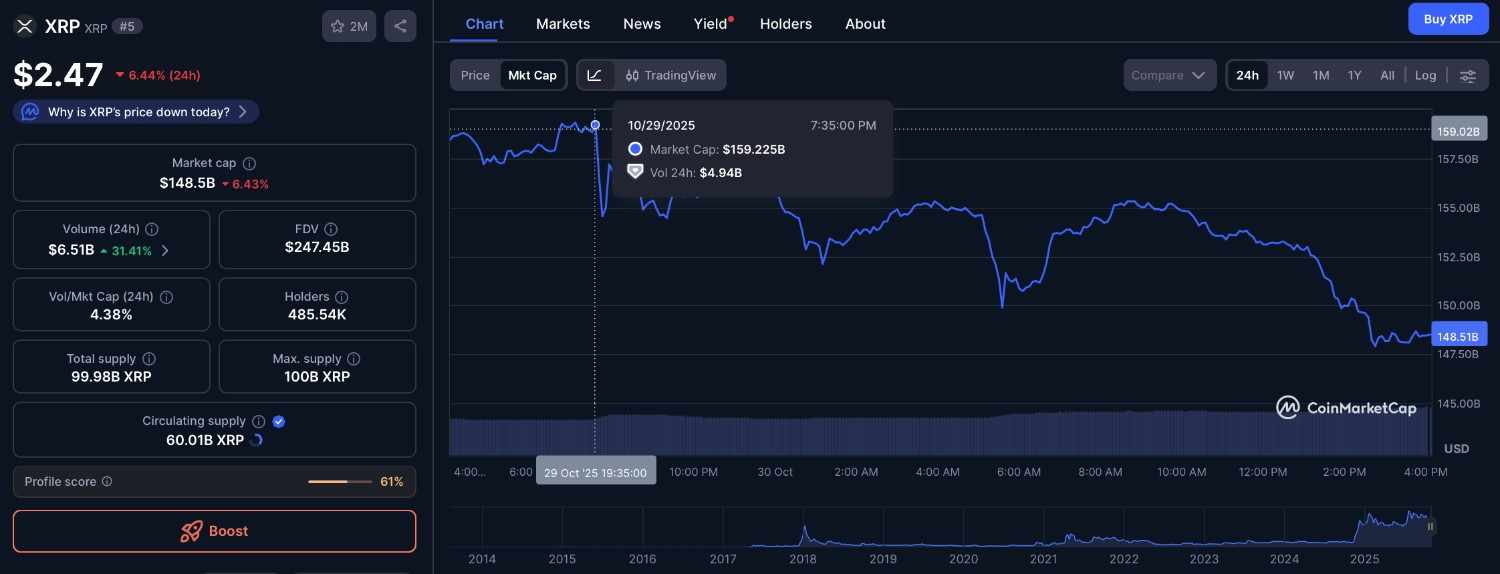Switch to TradingView chart mode
Screen dimensions: 1500x574
[x=671, y=75]
